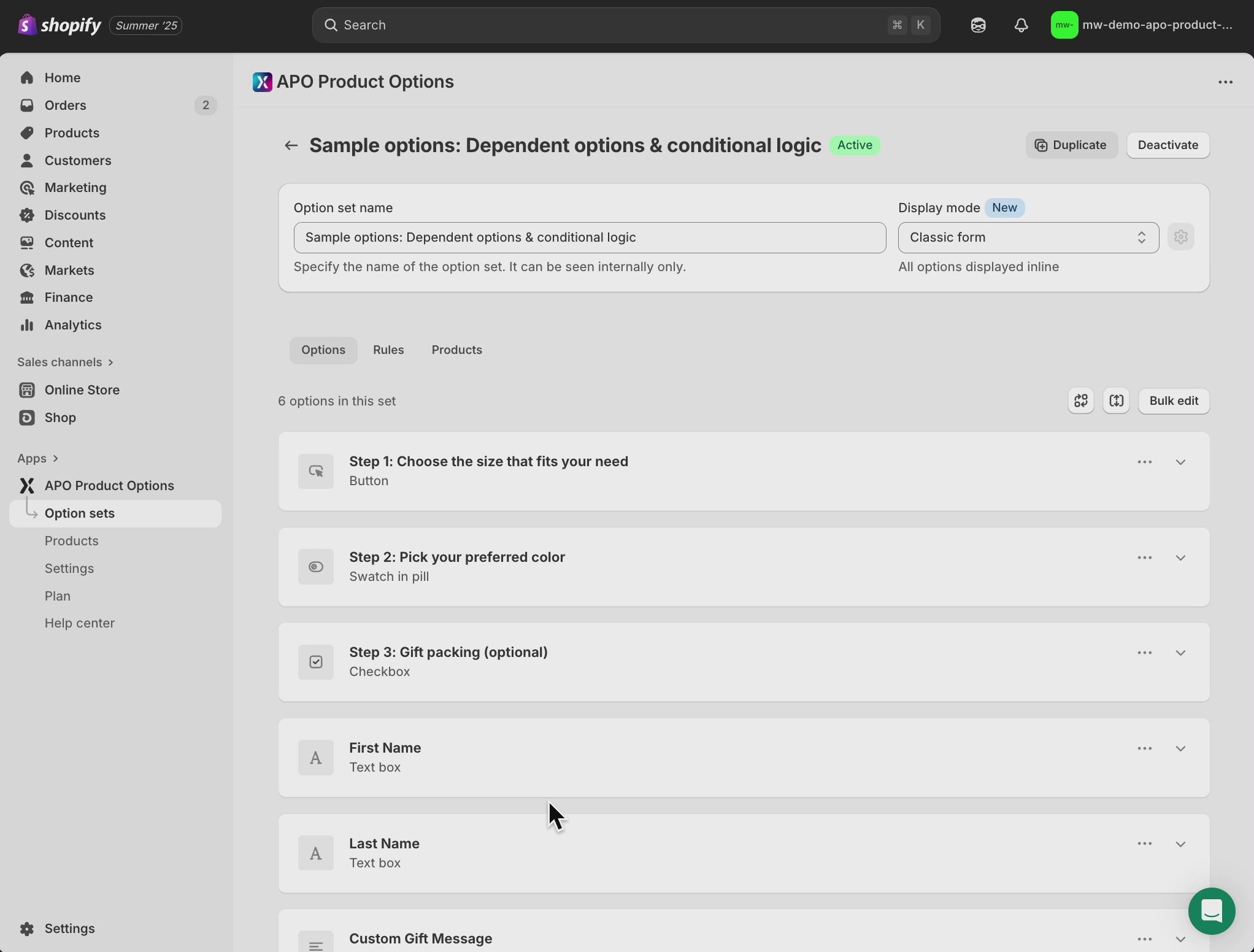
Task: Expand the Last Name option chevron
Action: click(x=1180, y=844)
